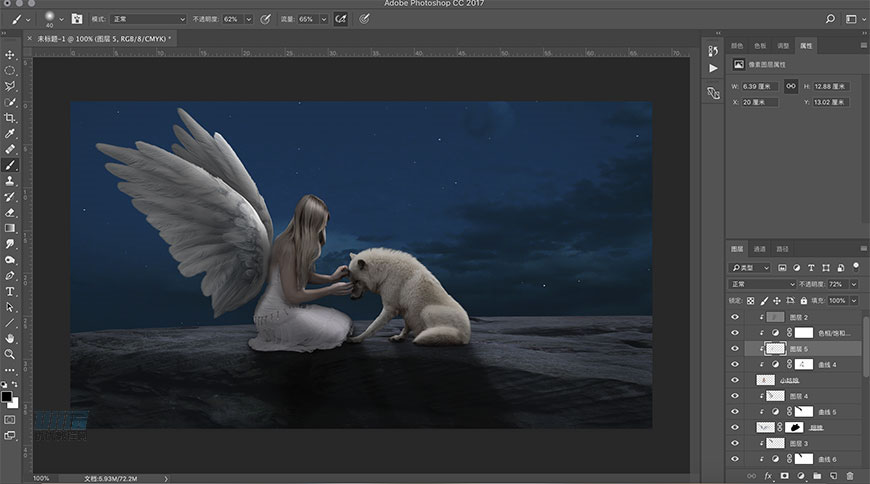Click the 曲线 5 layer mask thumbnail
870x484 pixels.
(804, 411)
